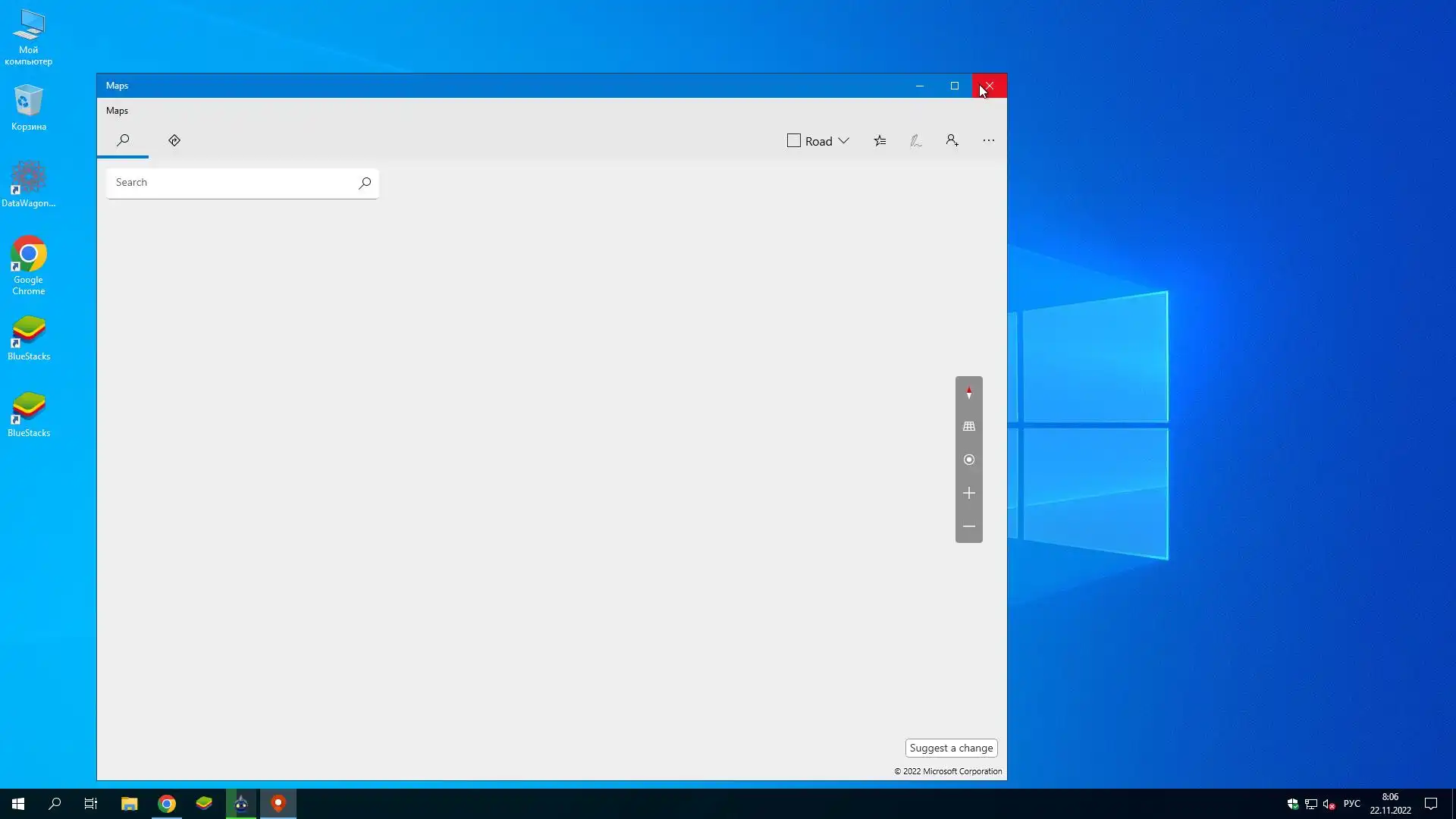Open the РУС language selector in tray
The width and height of the screenshot is (1456, 819).
(1351, 804)
